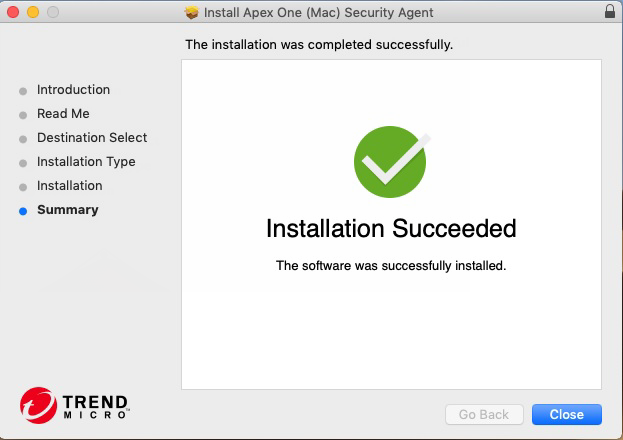Click the lock icon in title bar
Viewport: 623px width, 440px height.
click(x=610, y=12)
